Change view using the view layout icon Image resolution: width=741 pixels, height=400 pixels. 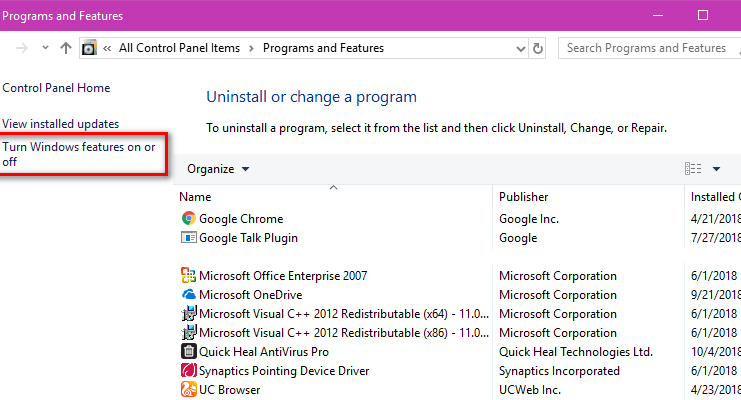[x=693, y=168]
